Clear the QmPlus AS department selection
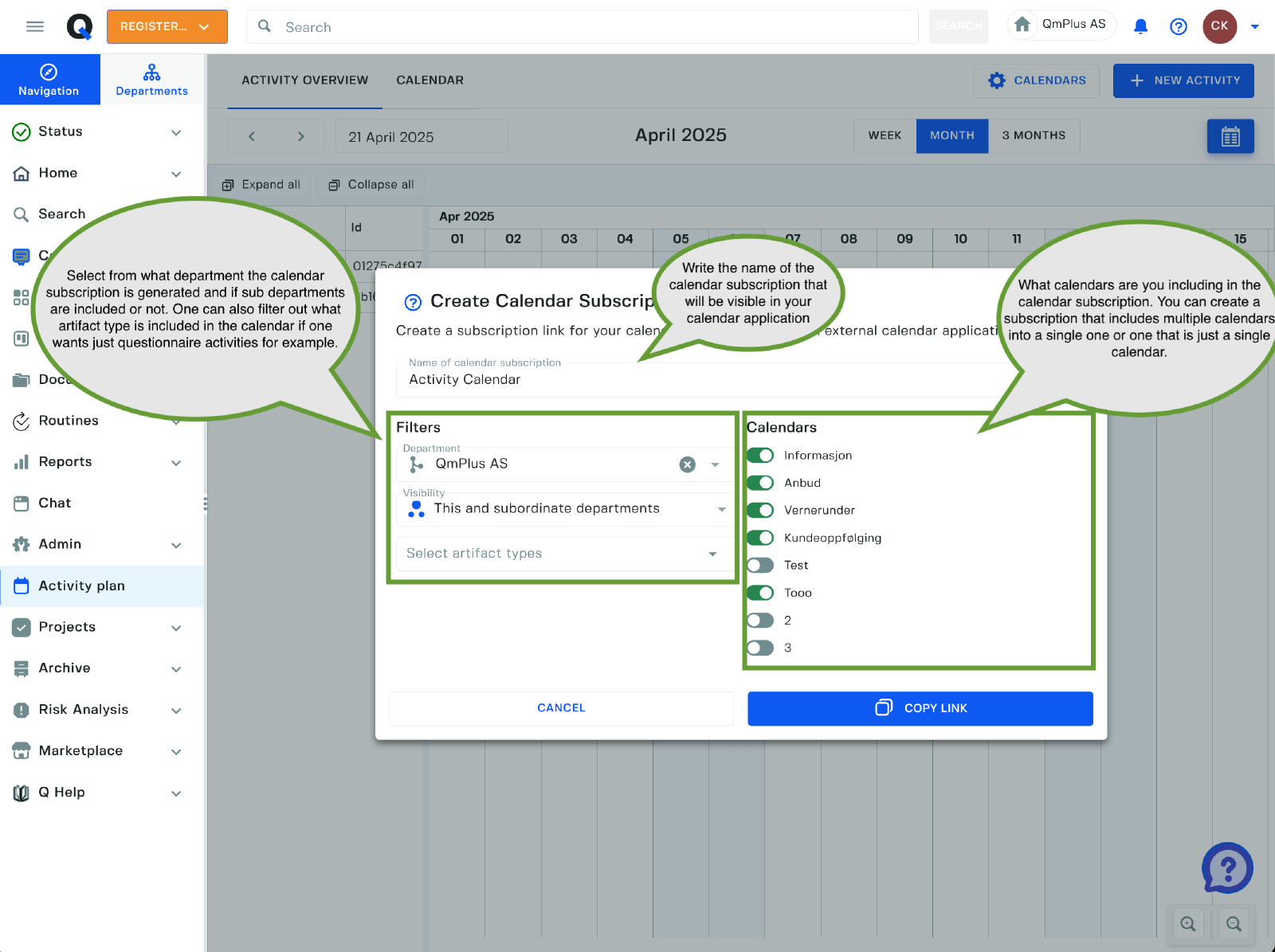The image size is (1275, 952). click(x=687, y=464)
